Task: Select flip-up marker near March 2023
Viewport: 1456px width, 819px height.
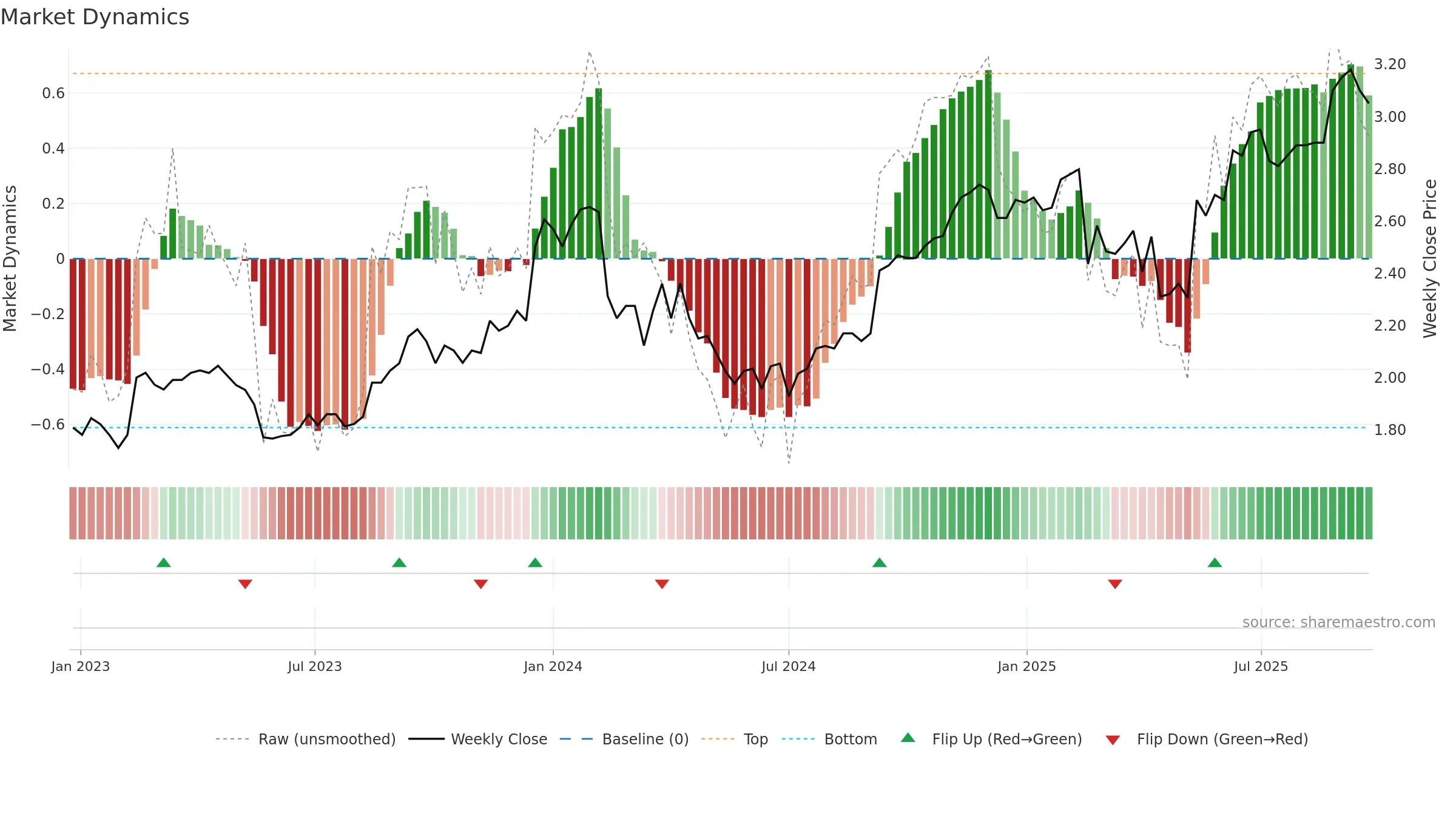Action: [x=164, y=562]
